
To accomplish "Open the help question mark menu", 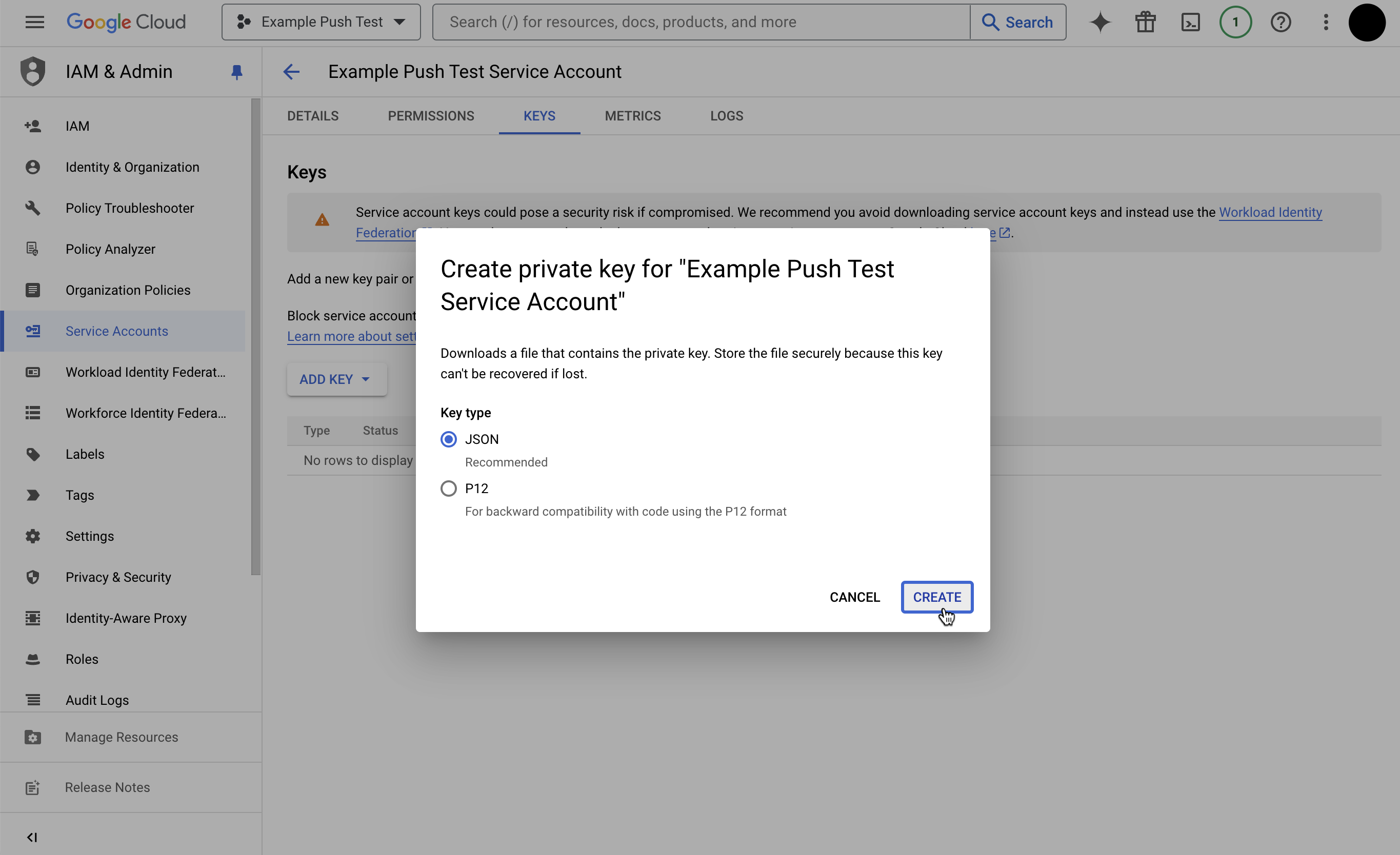I will point(1281,22).
